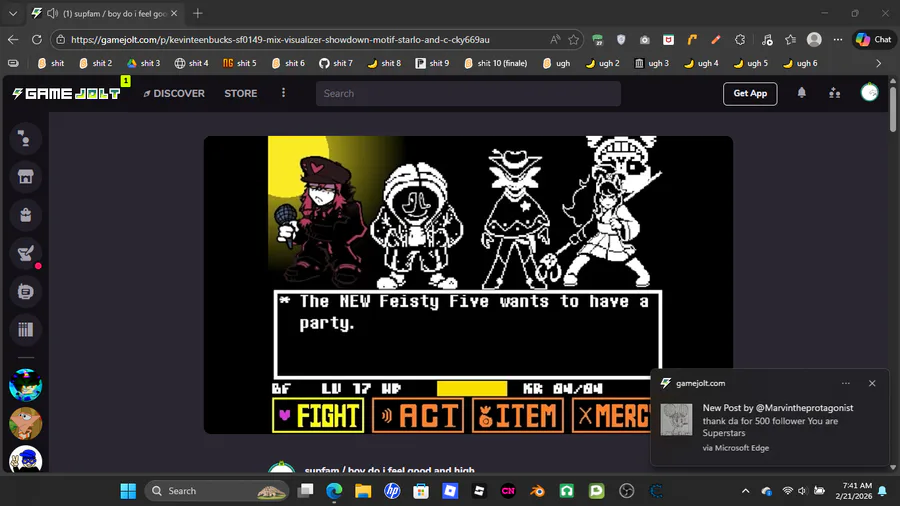Open the Copilot Chat button
This screenshot has width=900, height=506.
pyautogui.click(x=874, y=40)
